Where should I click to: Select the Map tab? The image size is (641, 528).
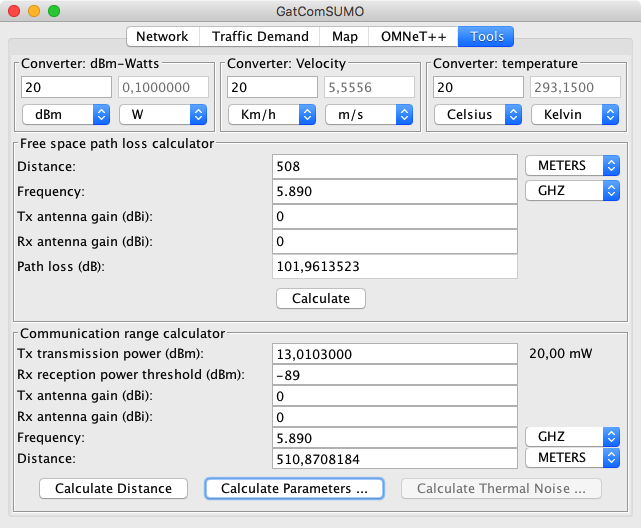[x=344, y=37]
